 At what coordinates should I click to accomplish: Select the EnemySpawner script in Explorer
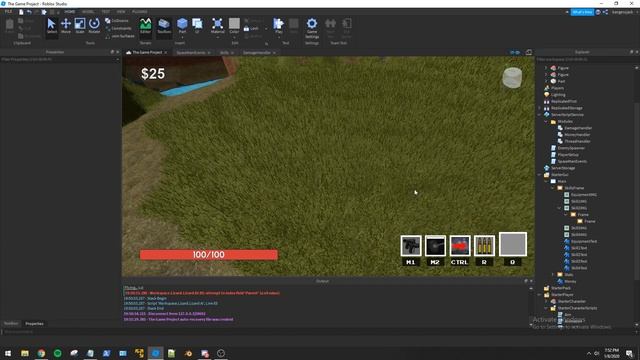click(571, 148)
